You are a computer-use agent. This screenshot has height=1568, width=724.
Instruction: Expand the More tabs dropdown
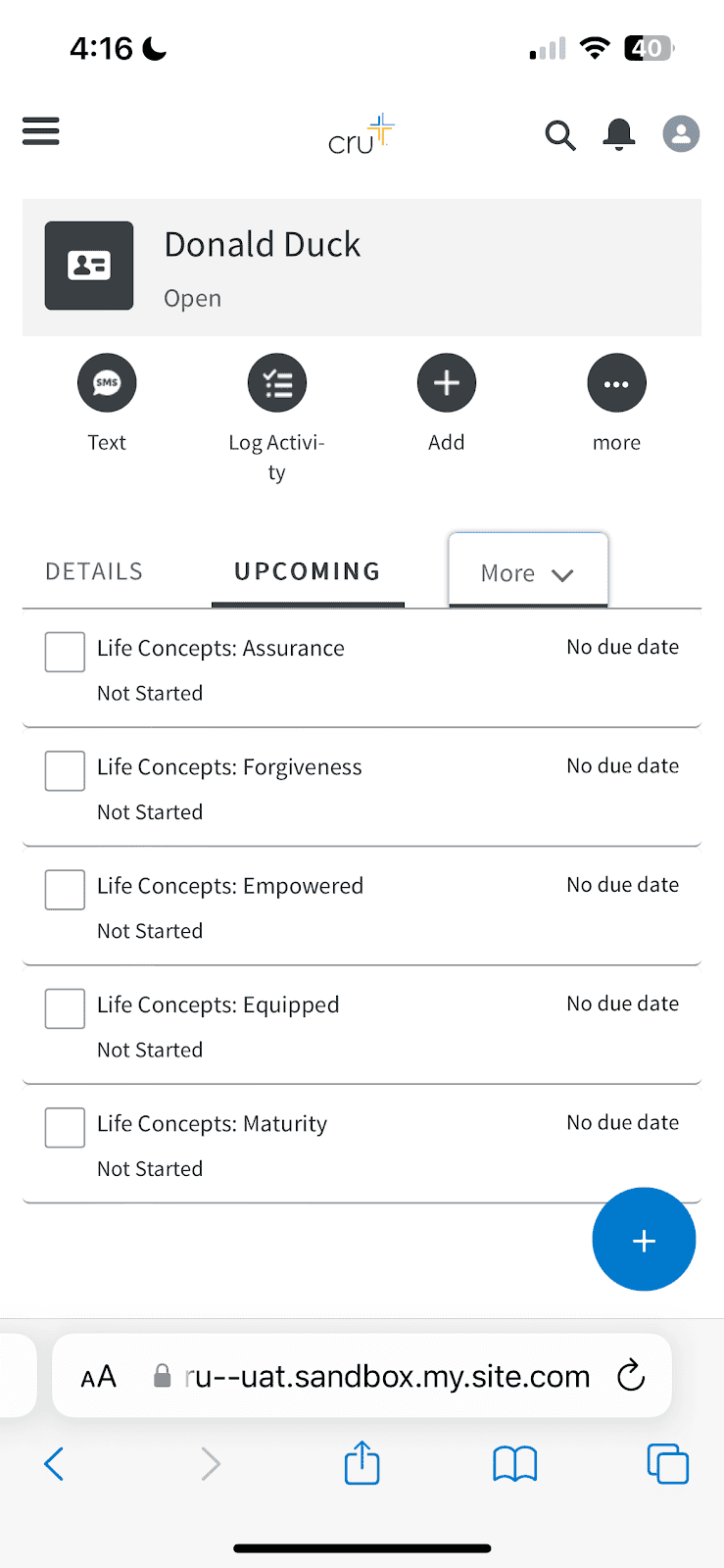coord(528,573)
